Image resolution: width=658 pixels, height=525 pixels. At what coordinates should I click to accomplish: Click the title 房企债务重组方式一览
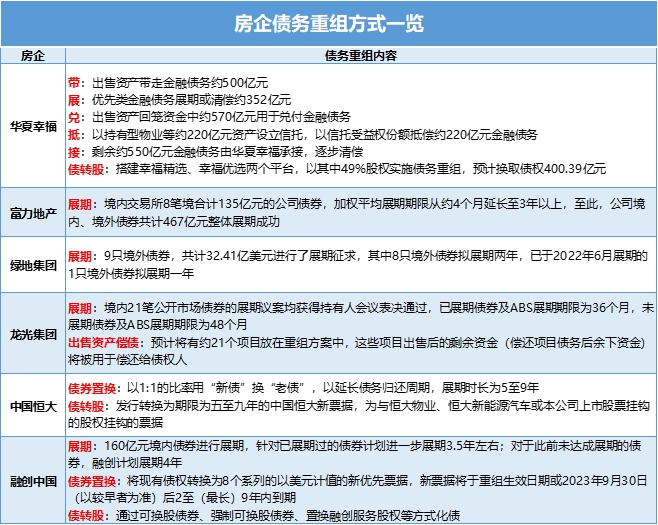329,23
